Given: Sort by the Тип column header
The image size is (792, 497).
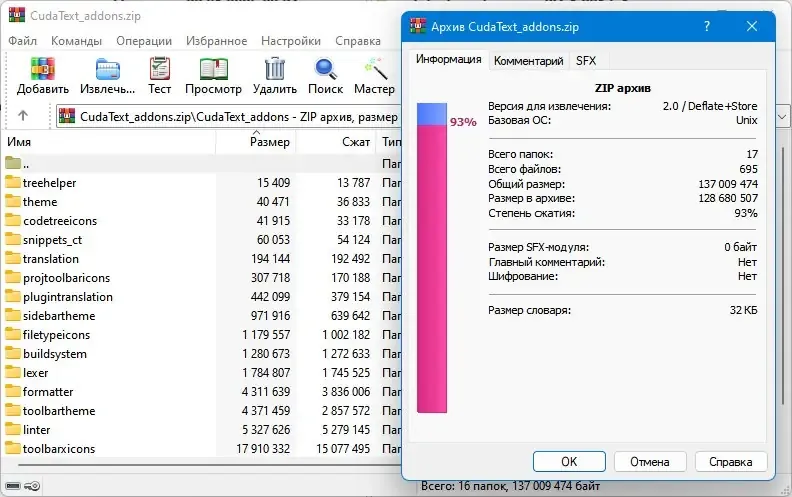Looking at the screenshot, I should pos(389,142).
